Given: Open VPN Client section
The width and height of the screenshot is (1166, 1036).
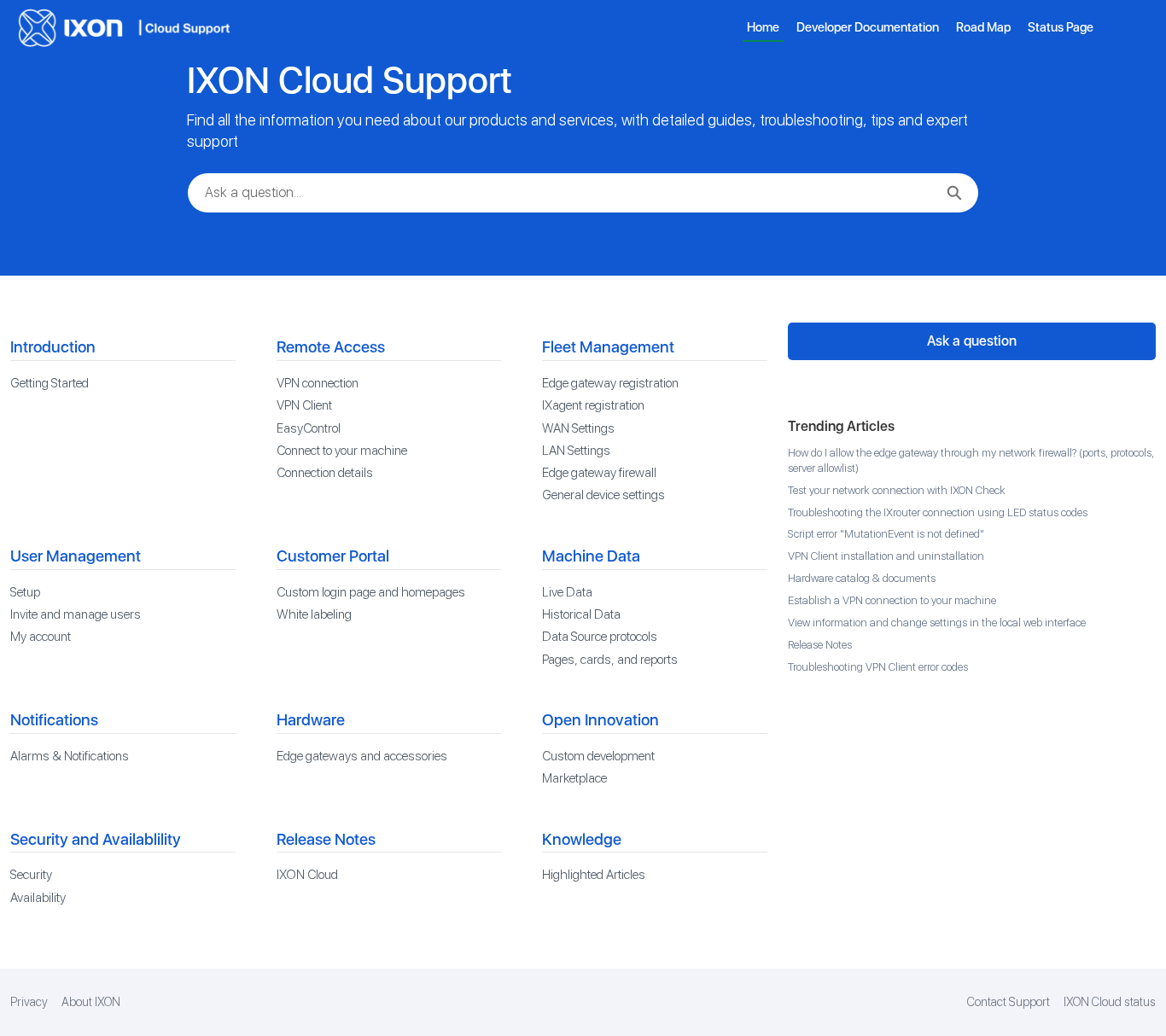Looking at the screenshot, I should click(304, 405).
